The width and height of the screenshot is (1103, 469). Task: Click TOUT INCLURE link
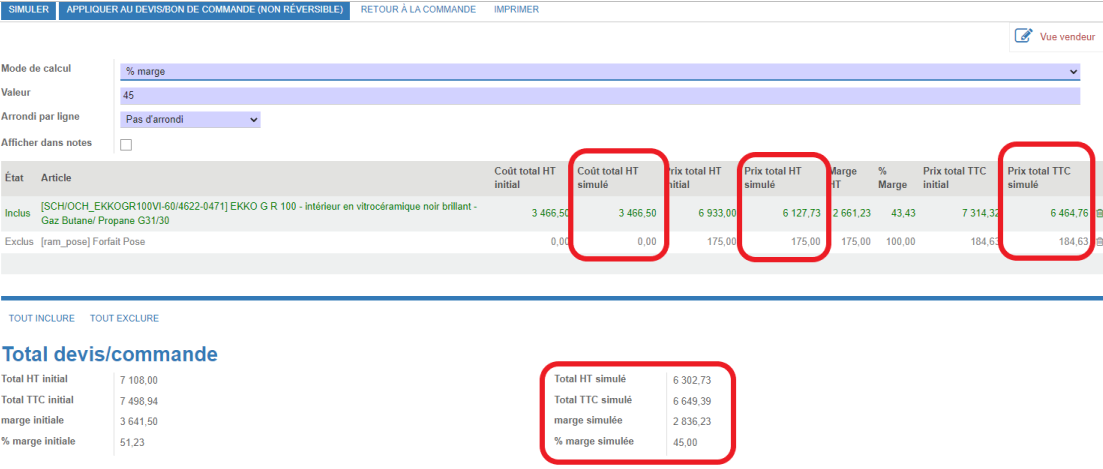pos(42,319)
